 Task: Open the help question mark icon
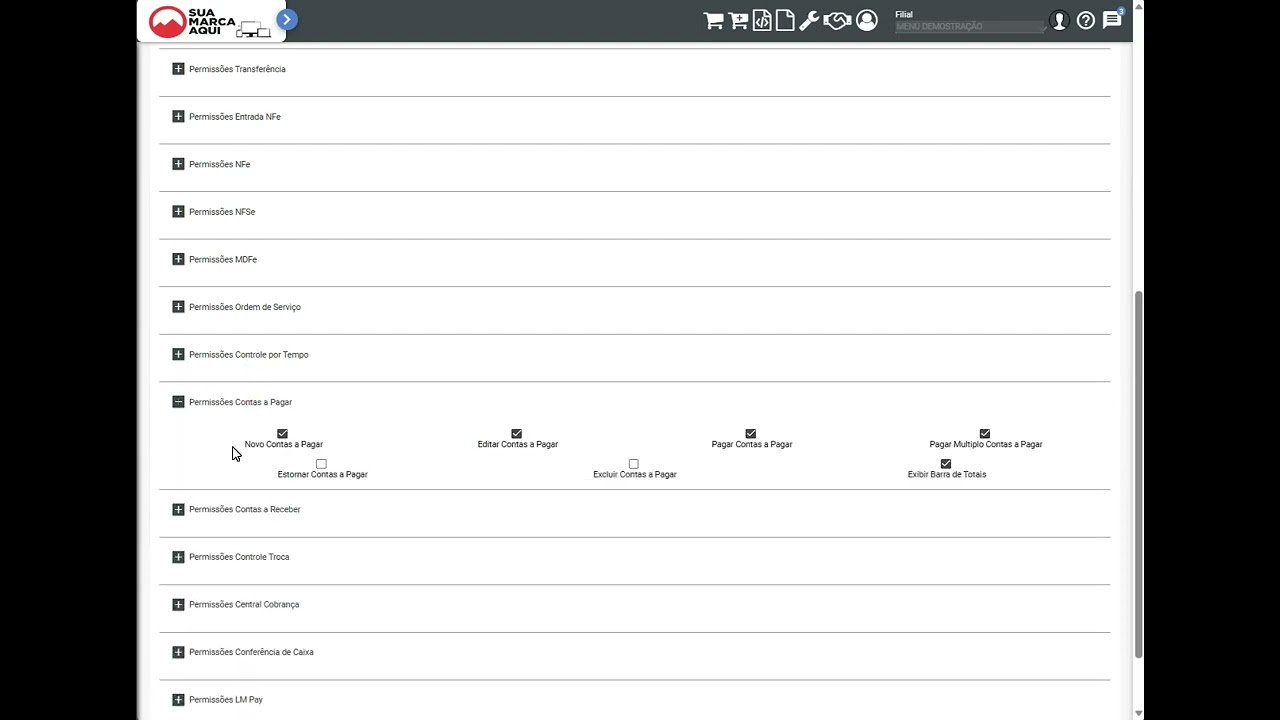[1086, 20]
